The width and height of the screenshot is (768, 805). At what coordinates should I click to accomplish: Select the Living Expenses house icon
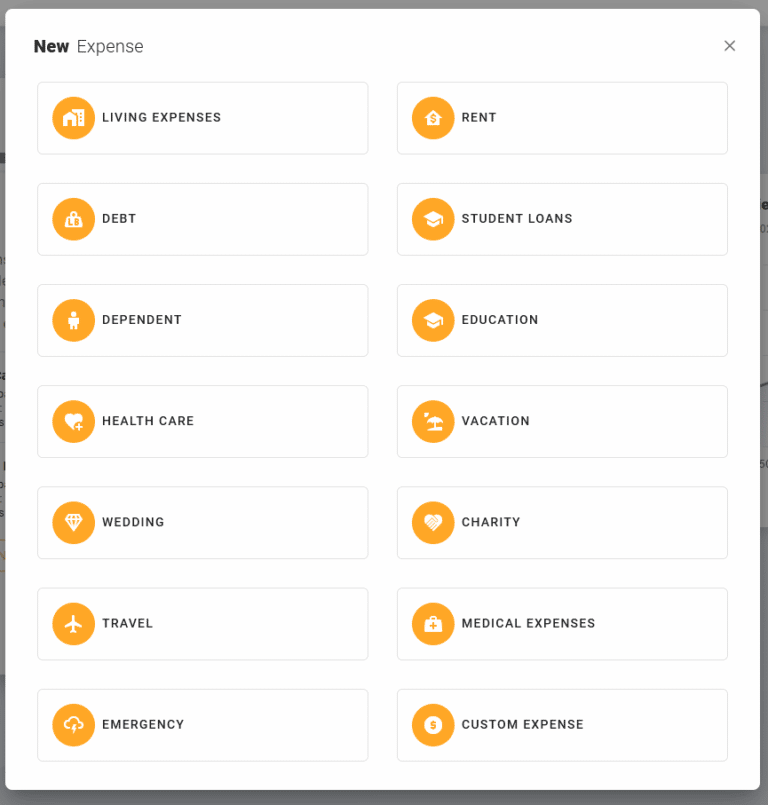(73, 117)
